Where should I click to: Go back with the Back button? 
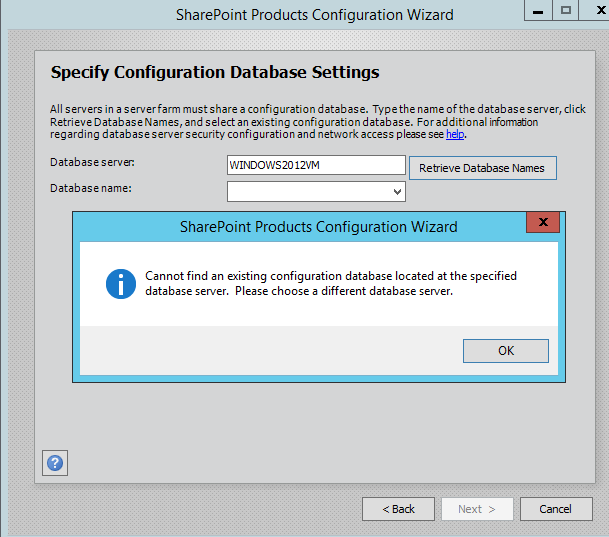tap(398, 509)
